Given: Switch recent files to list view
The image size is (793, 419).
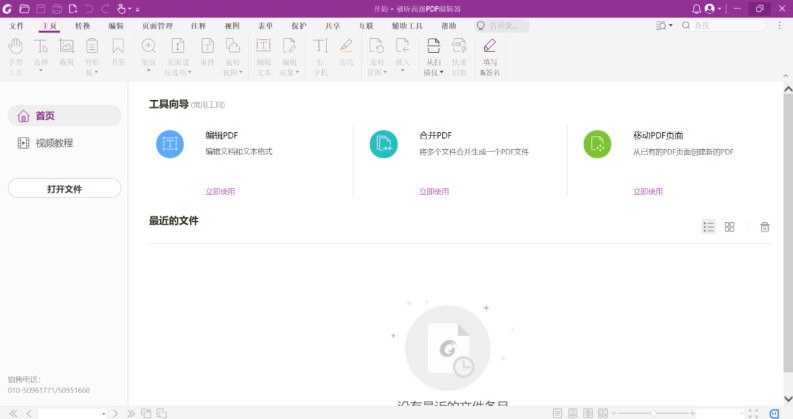Looking at the screenshot, I should pyautogui.click(x=709, y=227).
